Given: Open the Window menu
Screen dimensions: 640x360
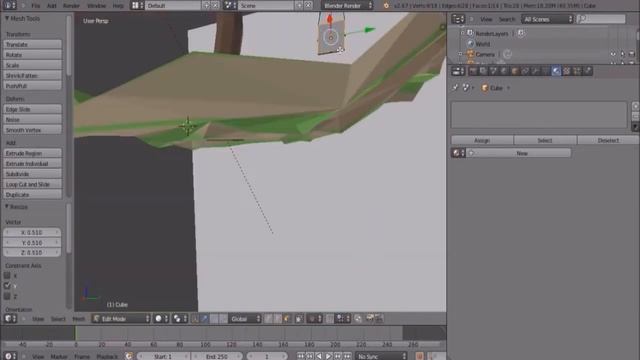Looking at the screenshot, I should coord(96,6).
